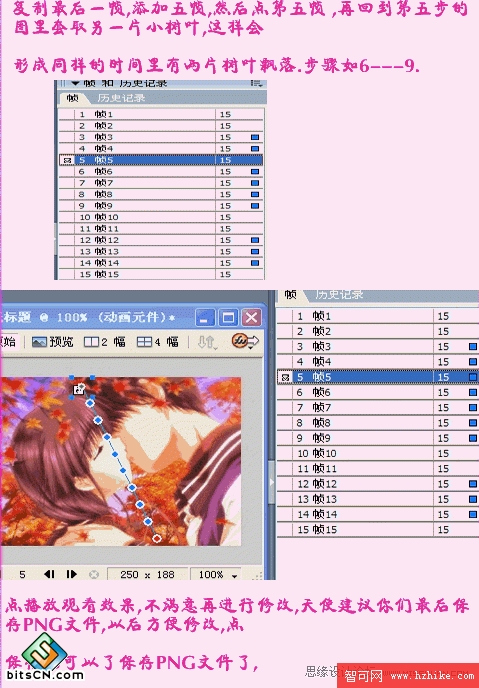The image size is (479, 688).
Task: Select the 帧1 row in the upper panel
Action: (161, 115)
